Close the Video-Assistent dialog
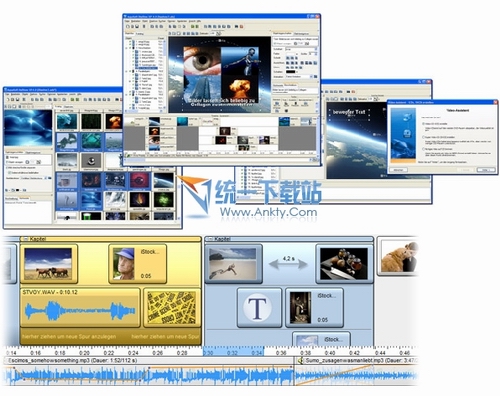500x396 pixels. point(495,102)
